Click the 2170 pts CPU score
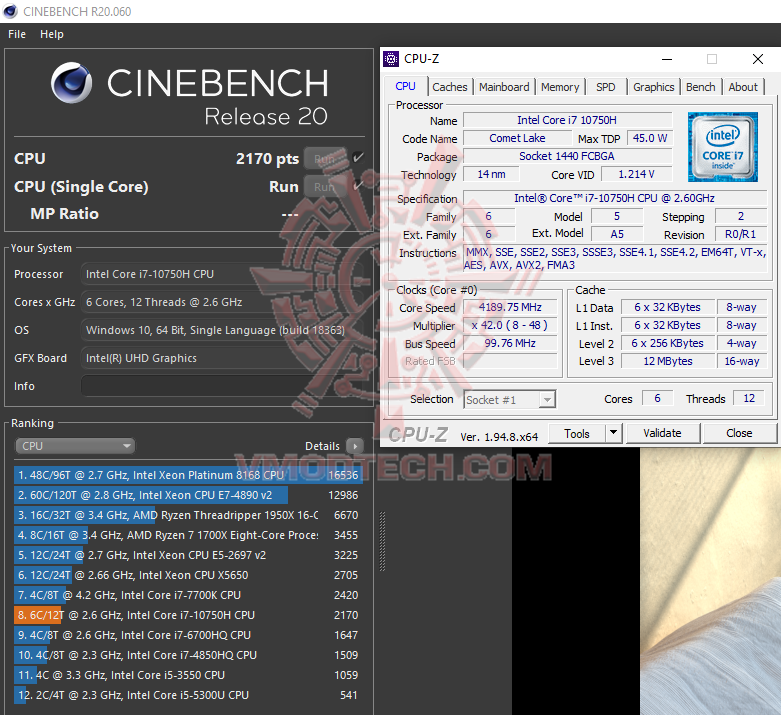This screenshot has width=781, height=715. coord(267,158)
